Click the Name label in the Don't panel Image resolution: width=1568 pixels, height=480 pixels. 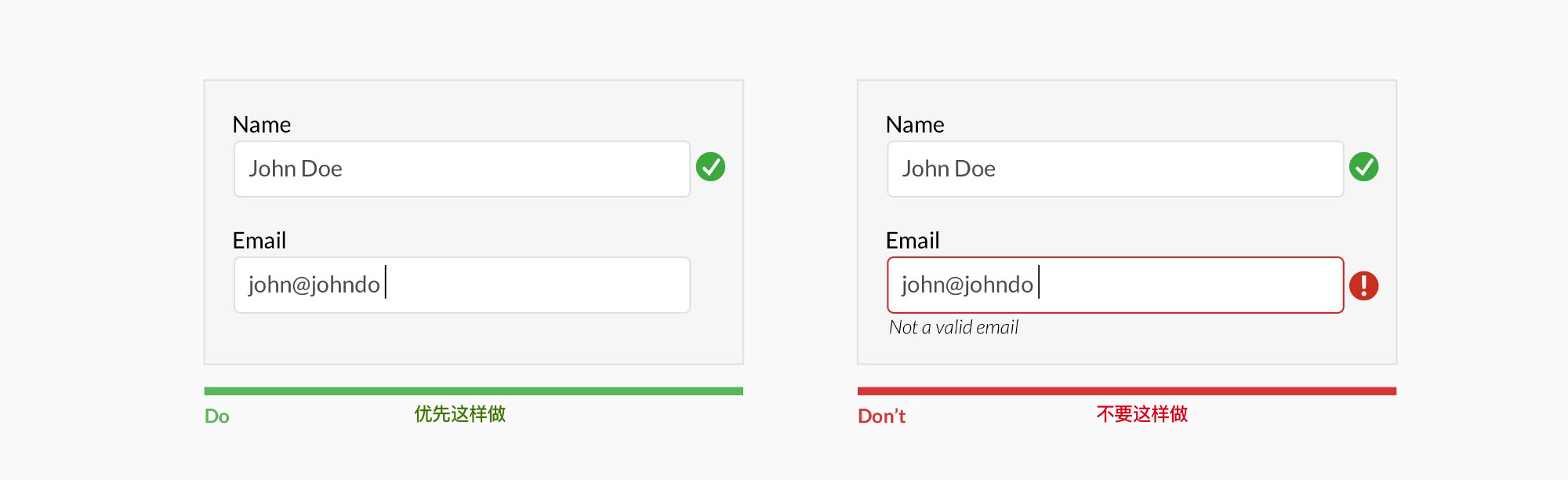915,125
